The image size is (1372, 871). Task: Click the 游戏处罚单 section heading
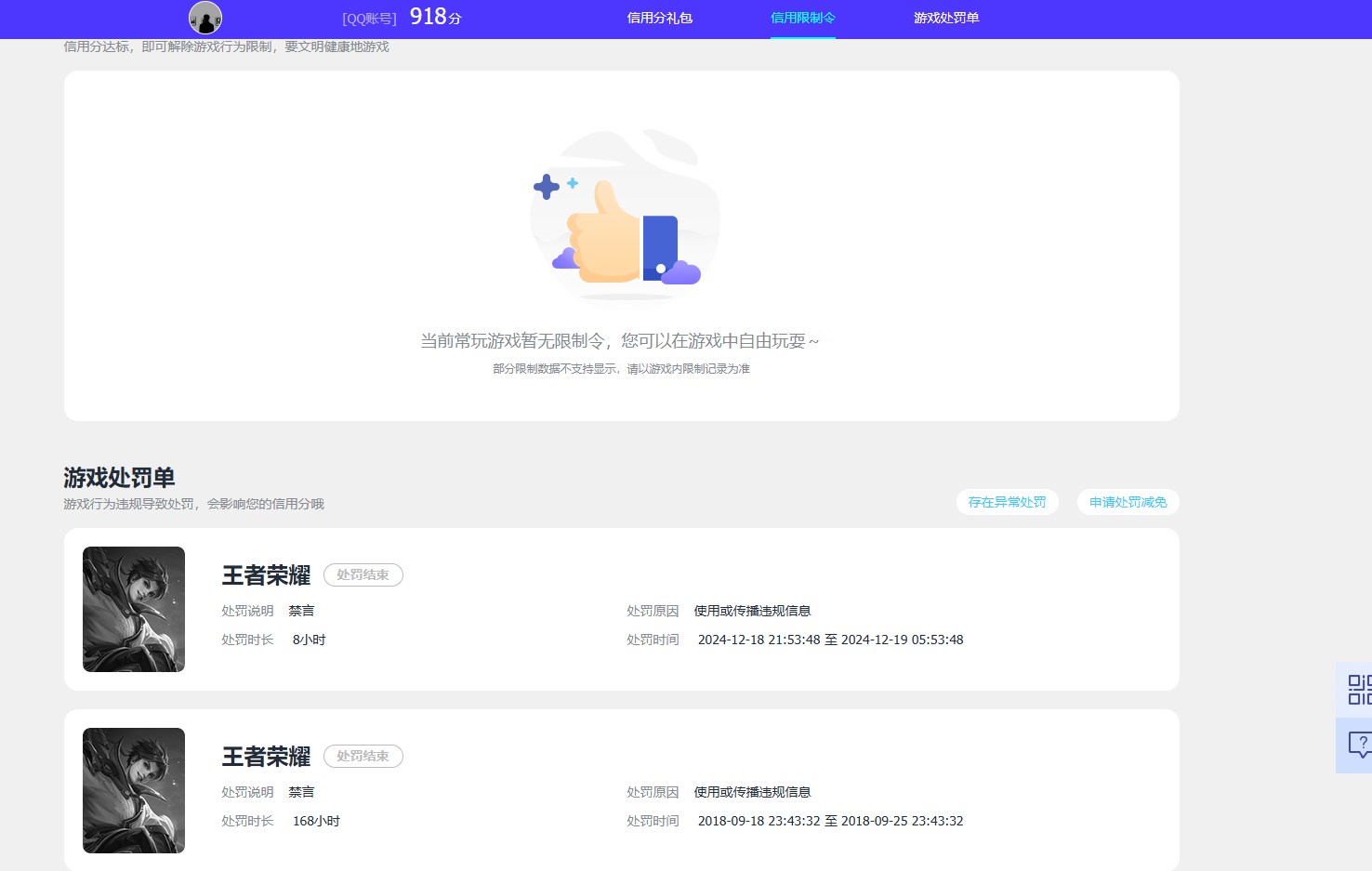coord(119,478)
